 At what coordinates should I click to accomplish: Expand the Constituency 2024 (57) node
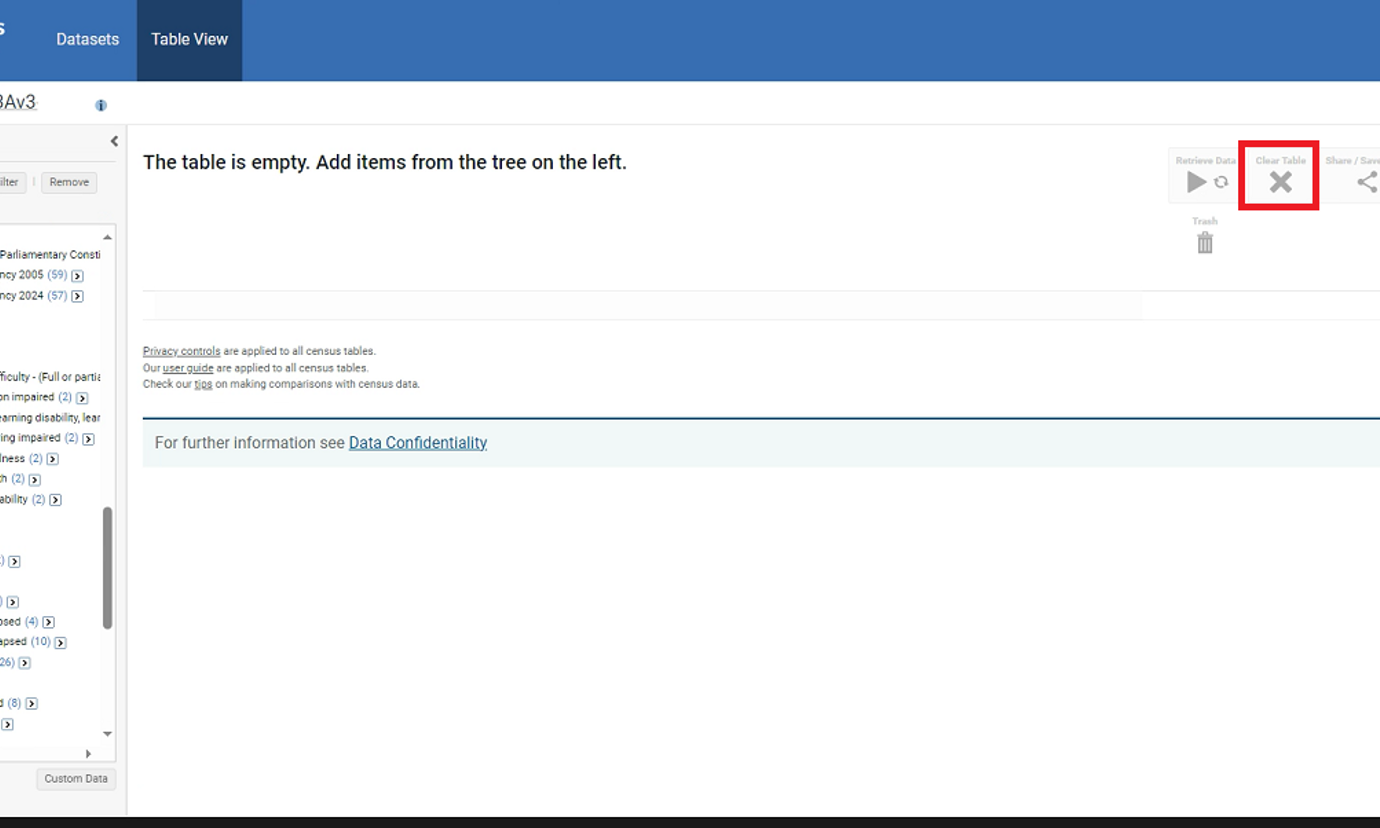click(77, 296)
